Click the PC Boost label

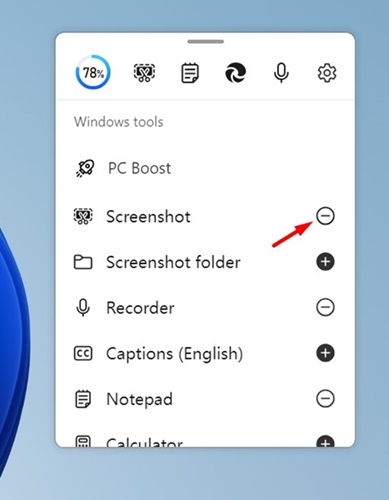tap(139, 168)
